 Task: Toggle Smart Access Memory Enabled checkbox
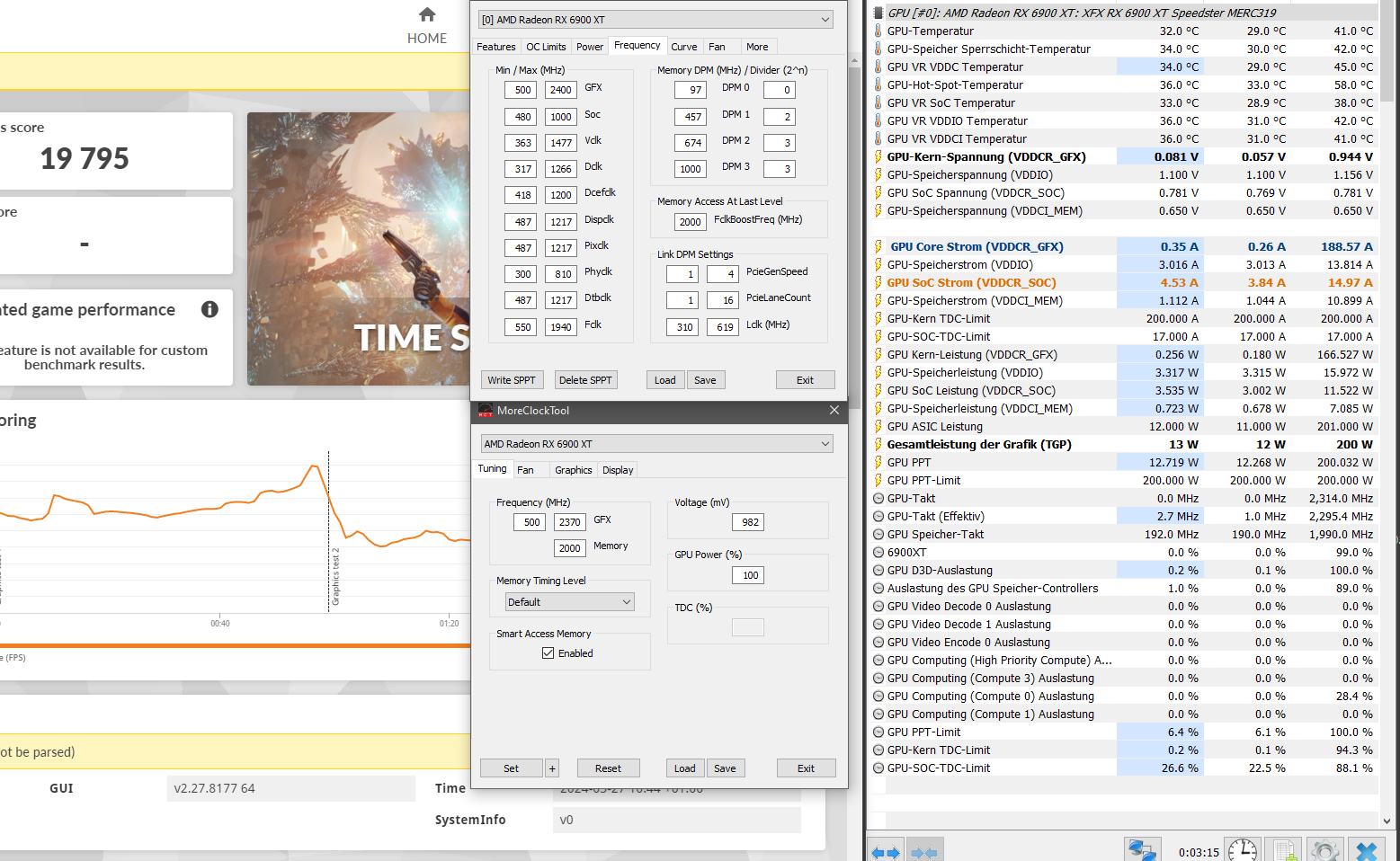(x=548, y=653)
